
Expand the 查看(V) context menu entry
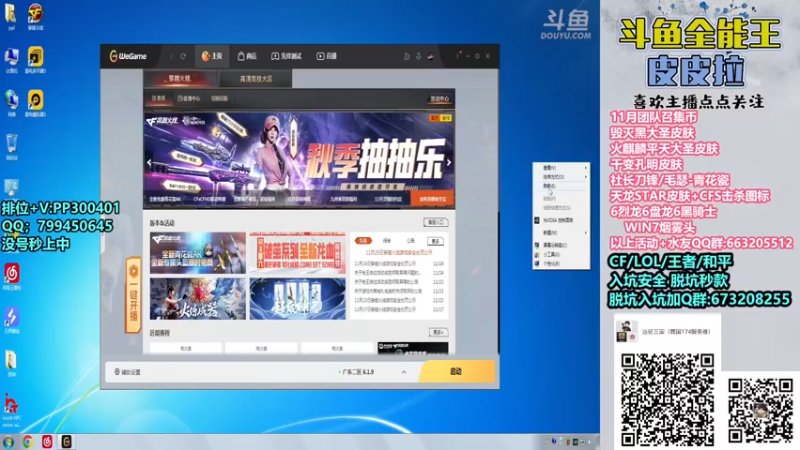pyautogui.click(x=561, y=167)
